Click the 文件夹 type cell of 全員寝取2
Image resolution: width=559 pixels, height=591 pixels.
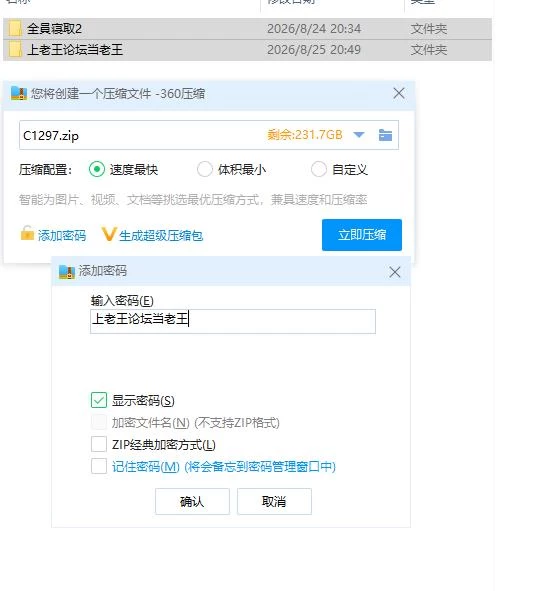click(x=429, y=29)
